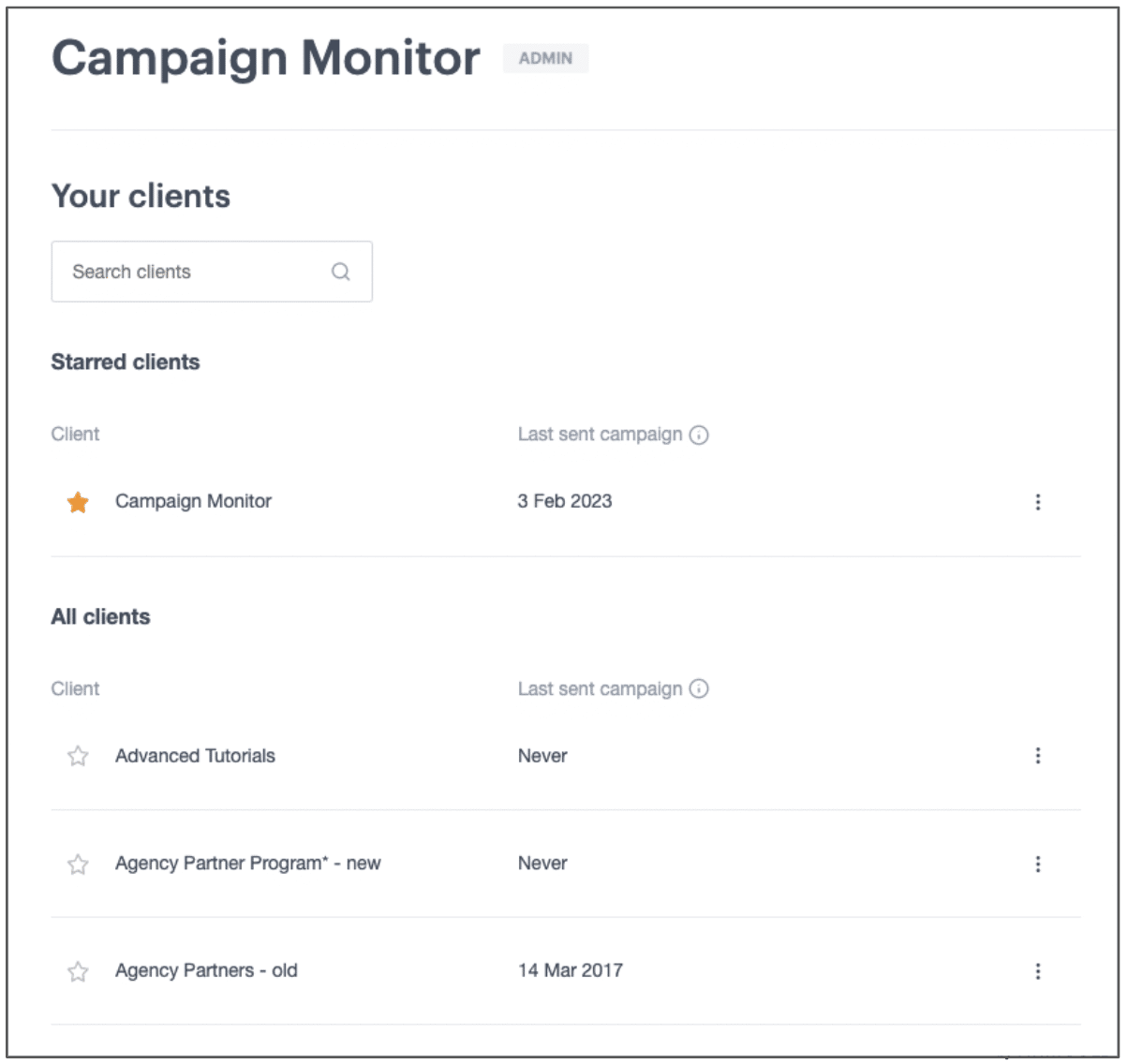Image resolution: width=1128 pixels, height=1064 pixels.
Task: Click the Campaign Monitor page heading
Action: tap(265, 58)
